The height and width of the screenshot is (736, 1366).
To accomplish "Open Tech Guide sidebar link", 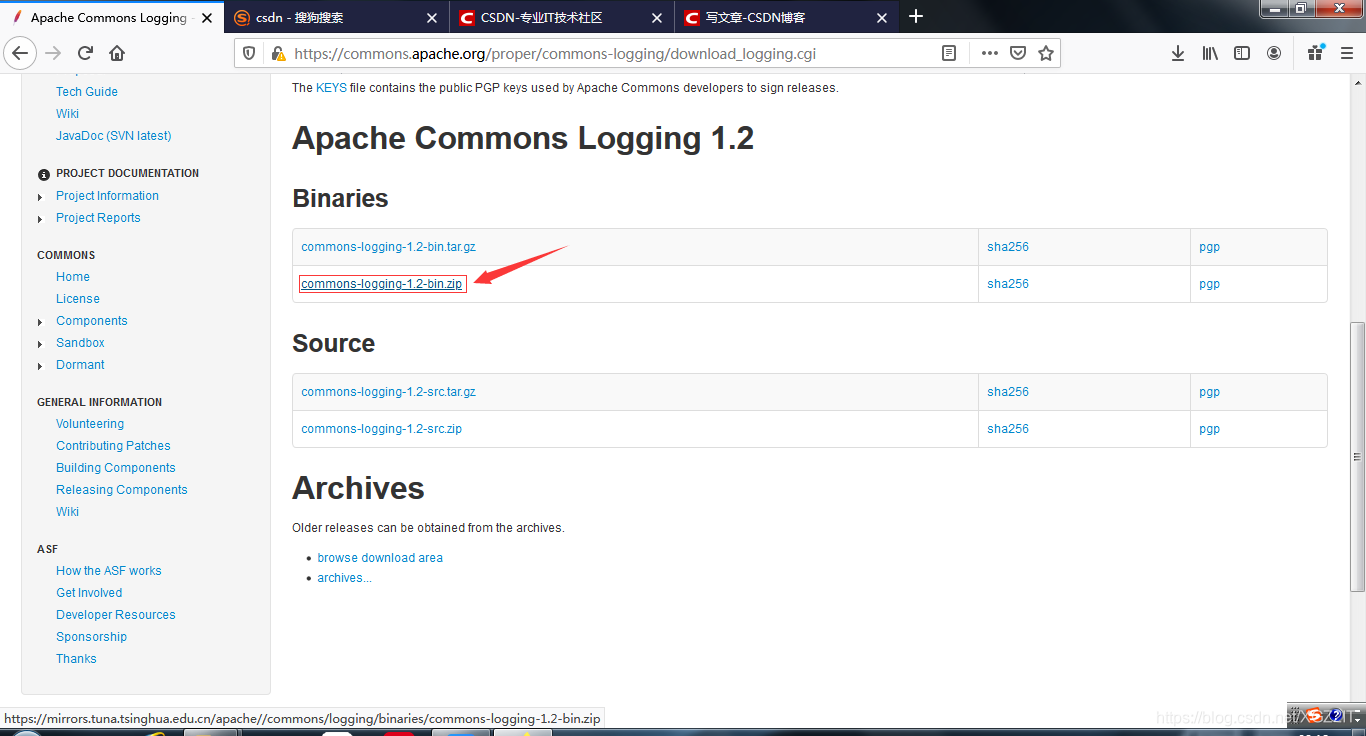I will [87, 92].
